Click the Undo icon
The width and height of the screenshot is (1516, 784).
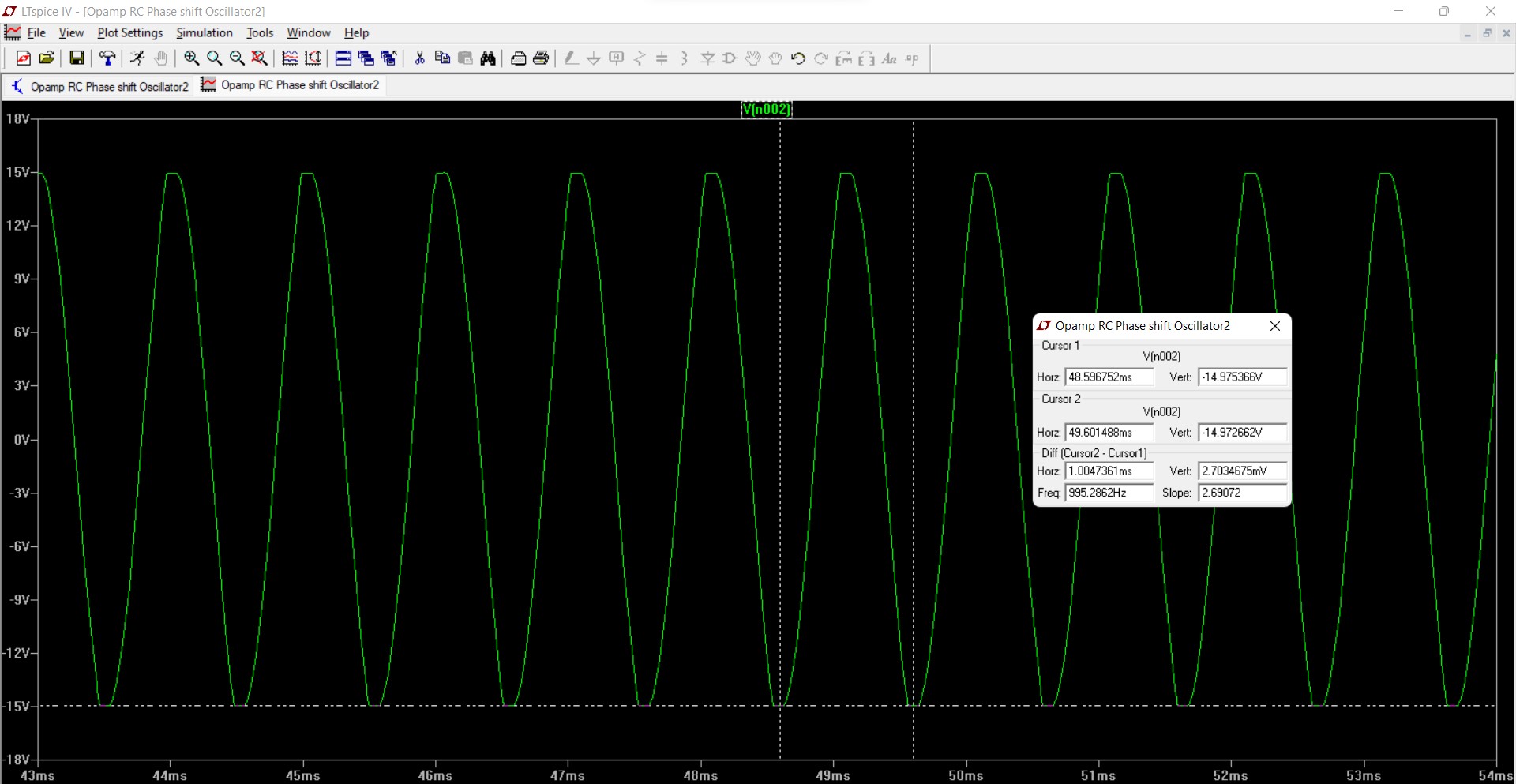point(797,58)
